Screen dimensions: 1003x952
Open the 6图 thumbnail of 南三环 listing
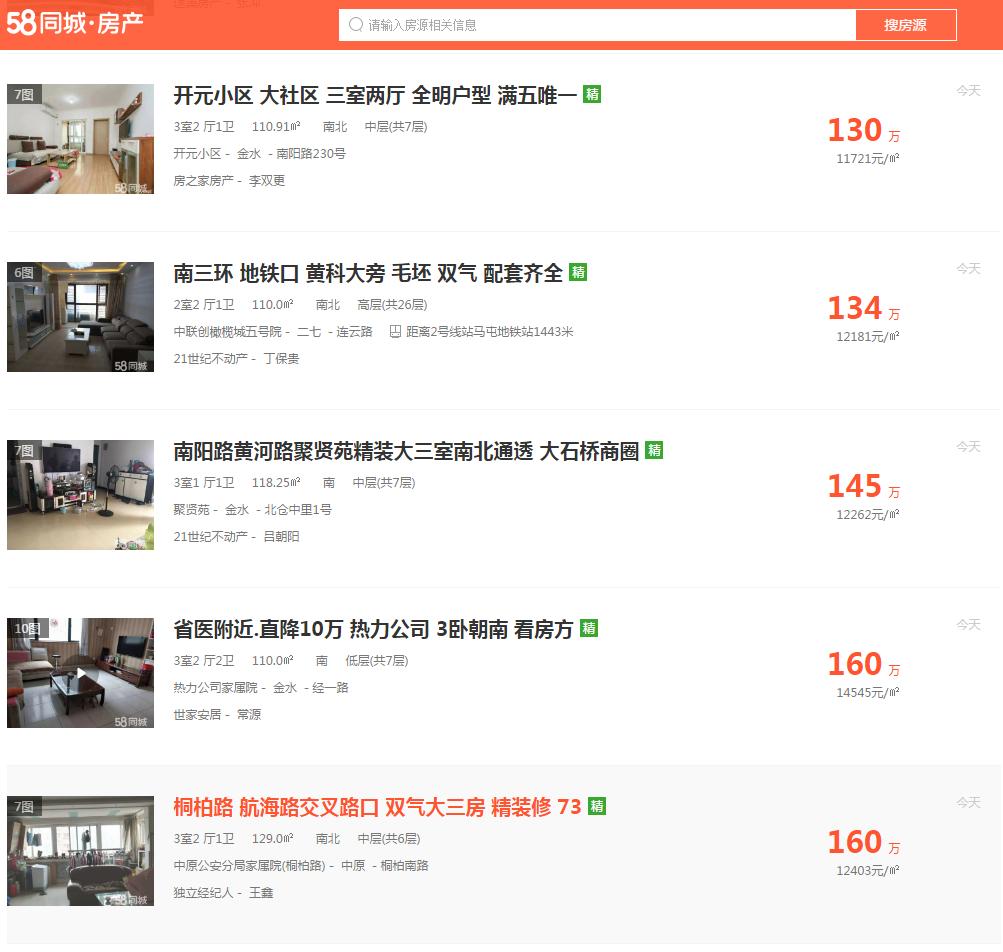[81, 317]
